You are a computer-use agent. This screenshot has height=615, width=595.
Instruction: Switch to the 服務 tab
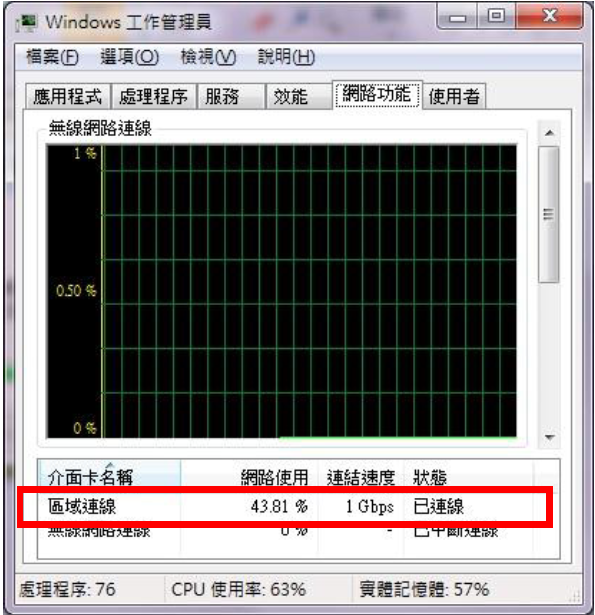click(230, 96)
